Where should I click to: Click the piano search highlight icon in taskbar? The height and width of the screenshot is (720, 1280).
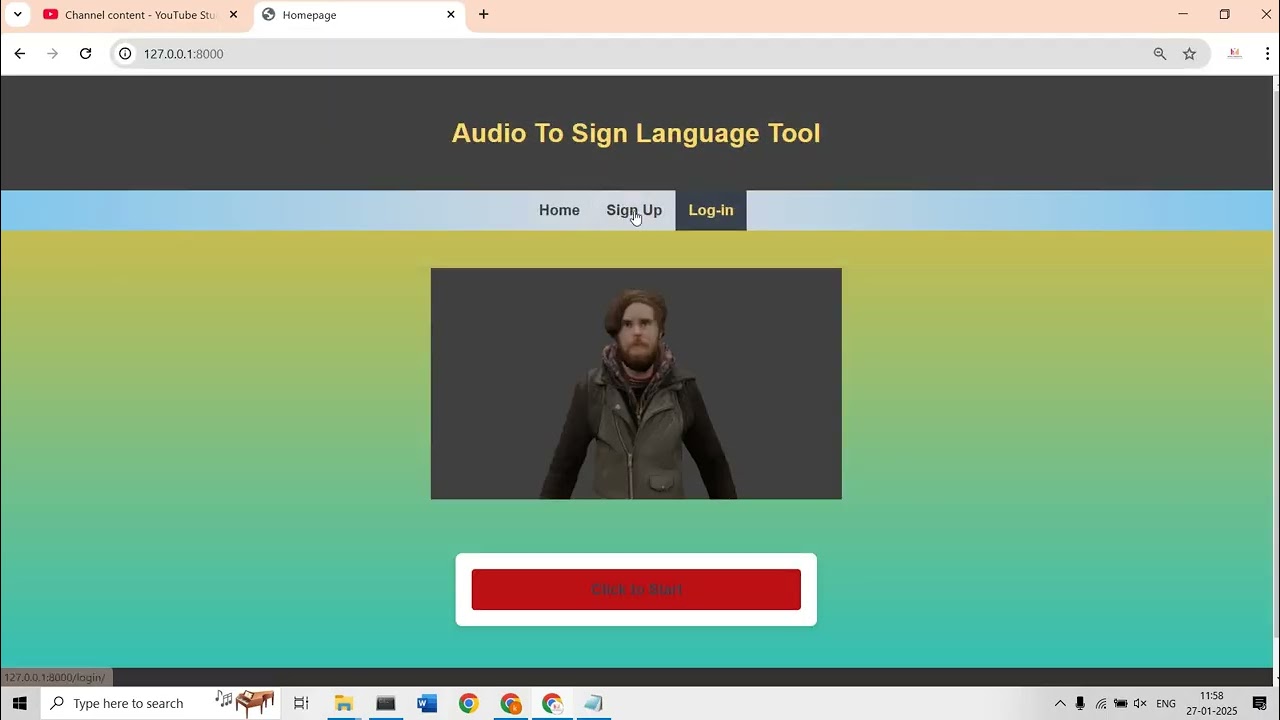click(246, 703)
